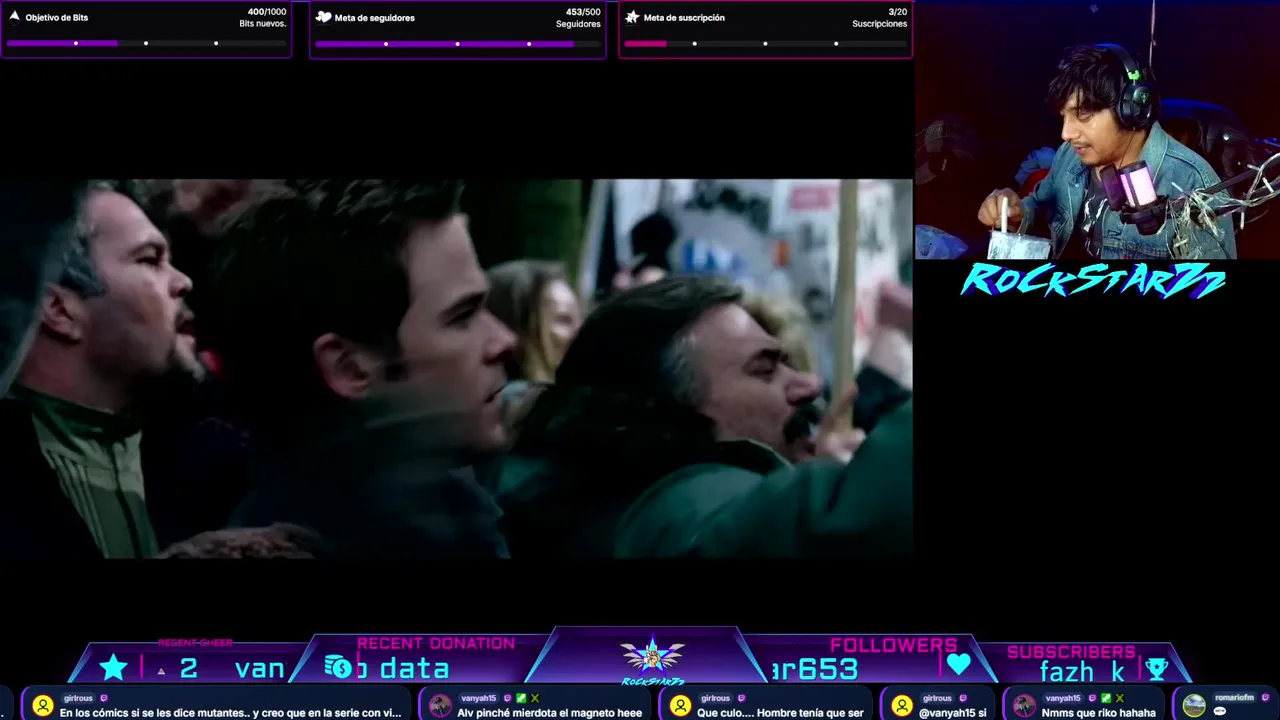
Task: Click the '400/1000' bits counter
Action: [x=267, y=12]
